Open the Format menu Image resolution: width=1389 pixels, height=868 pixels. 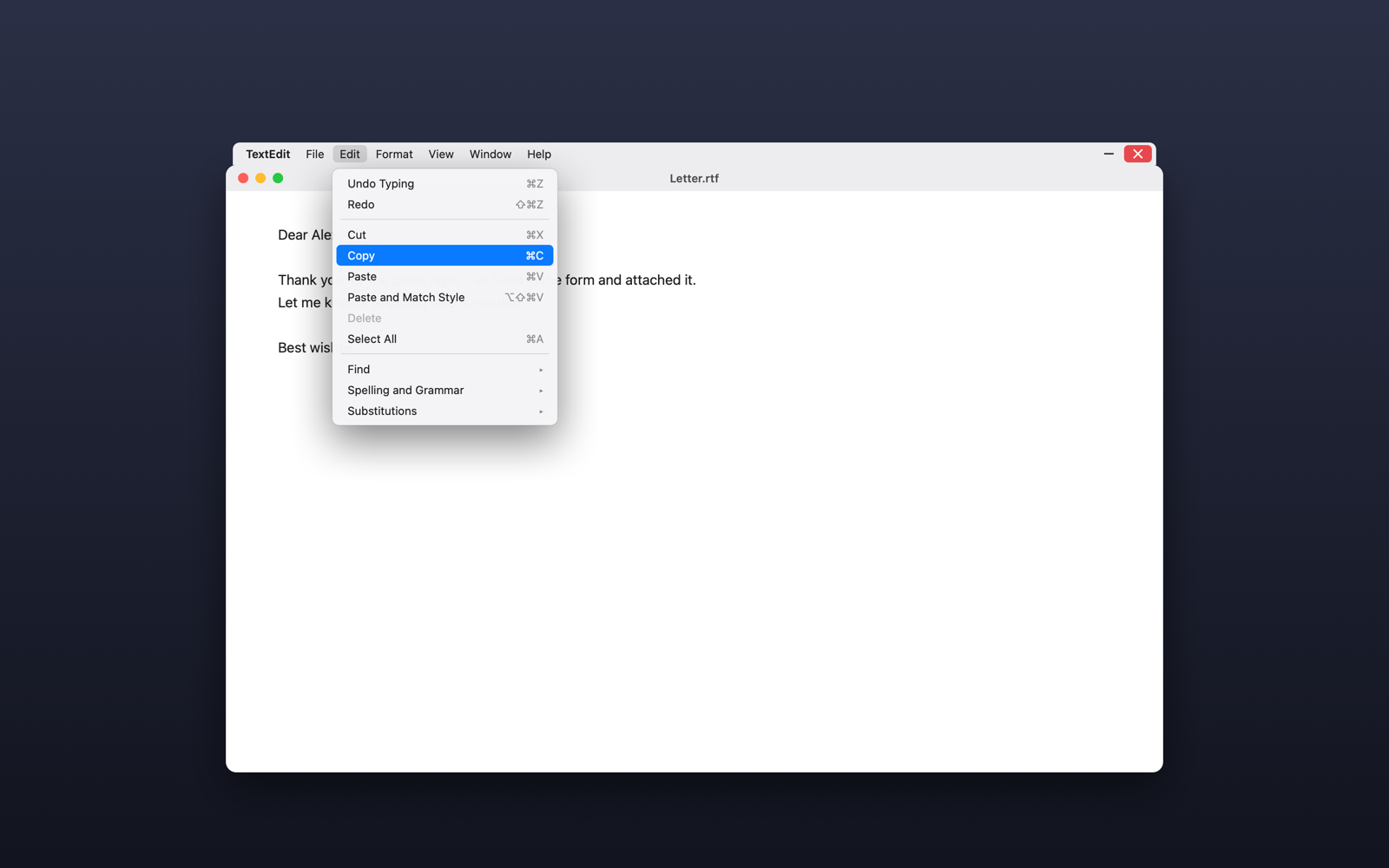(x=394, y=154)
